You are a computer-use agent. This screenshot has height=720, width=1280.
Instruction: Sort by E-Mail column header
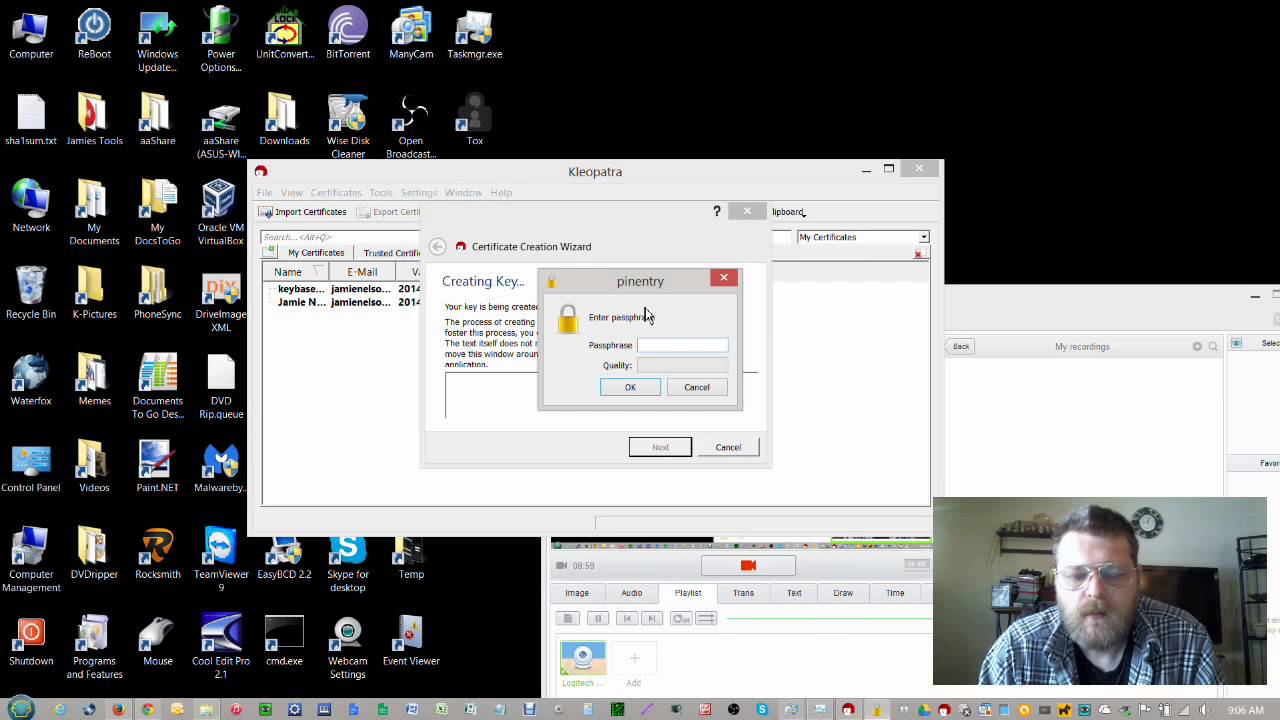pyautogui.click(x=362, y=272)
